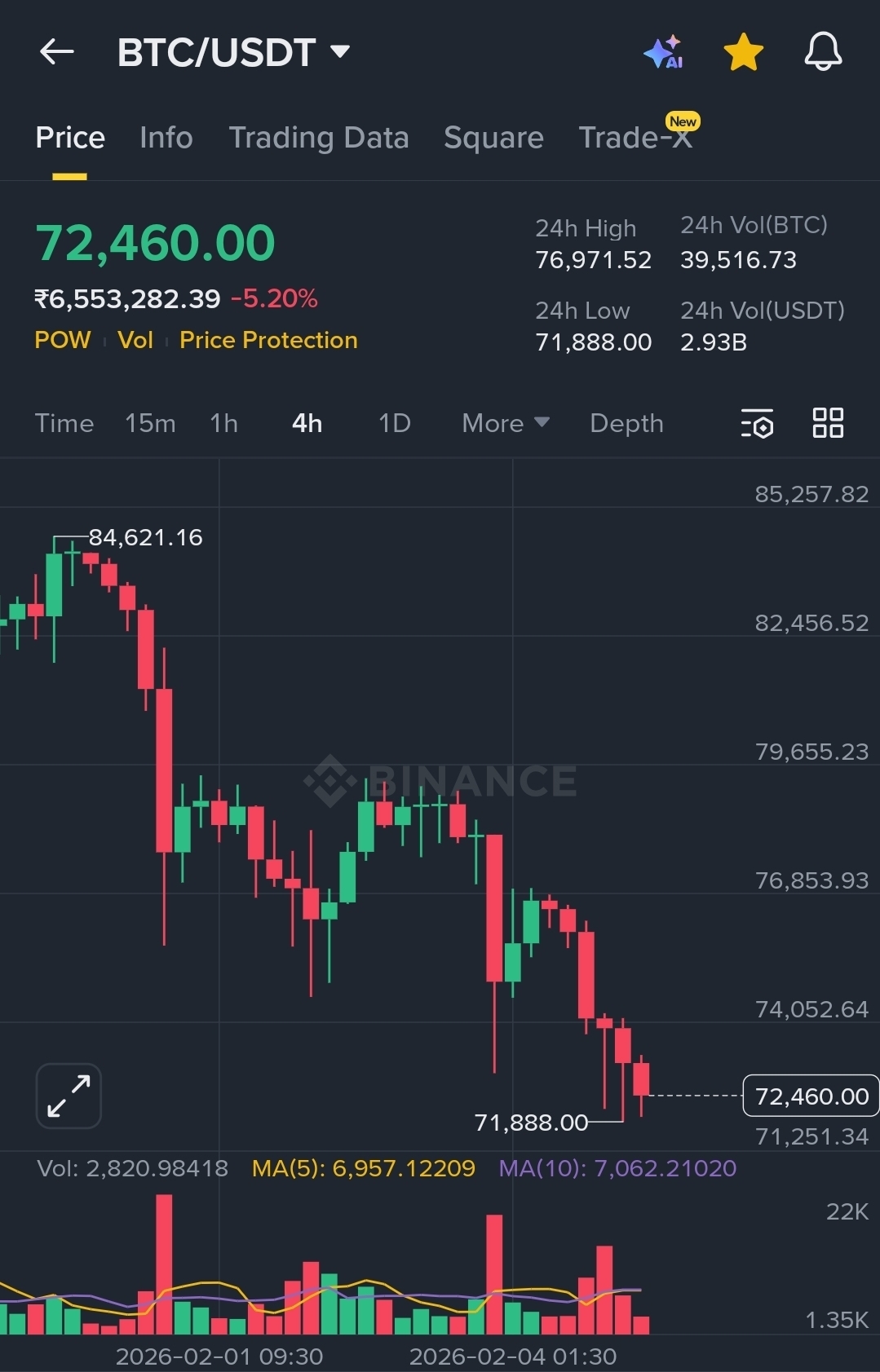Switch chart to 1D interval
Viewport: 880px width, 1372px height.
click(394, 423)
